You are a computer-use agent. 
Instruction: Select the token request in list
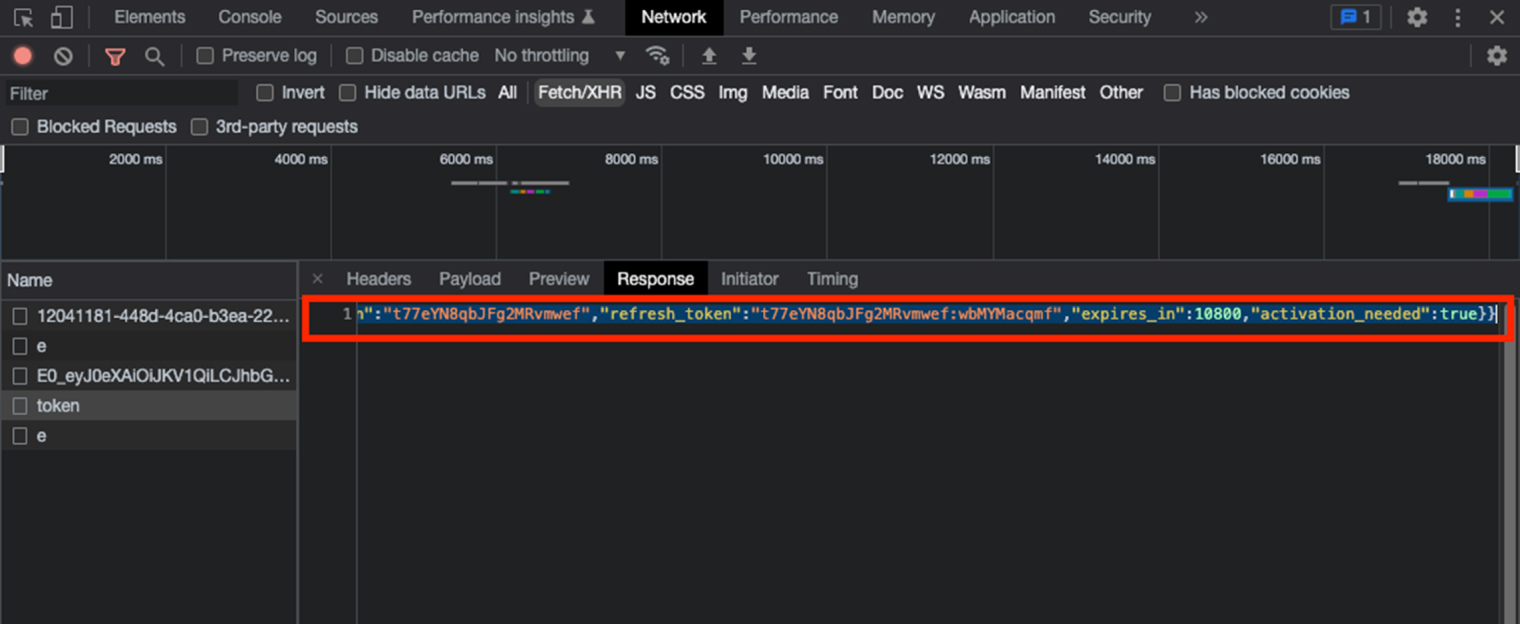click(58, 406)
